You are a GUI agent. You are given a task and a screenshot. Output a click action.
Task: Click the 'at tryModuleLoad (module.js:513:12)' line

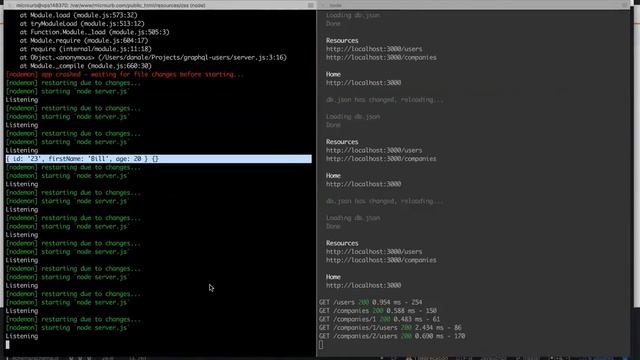tap(82, 24)
